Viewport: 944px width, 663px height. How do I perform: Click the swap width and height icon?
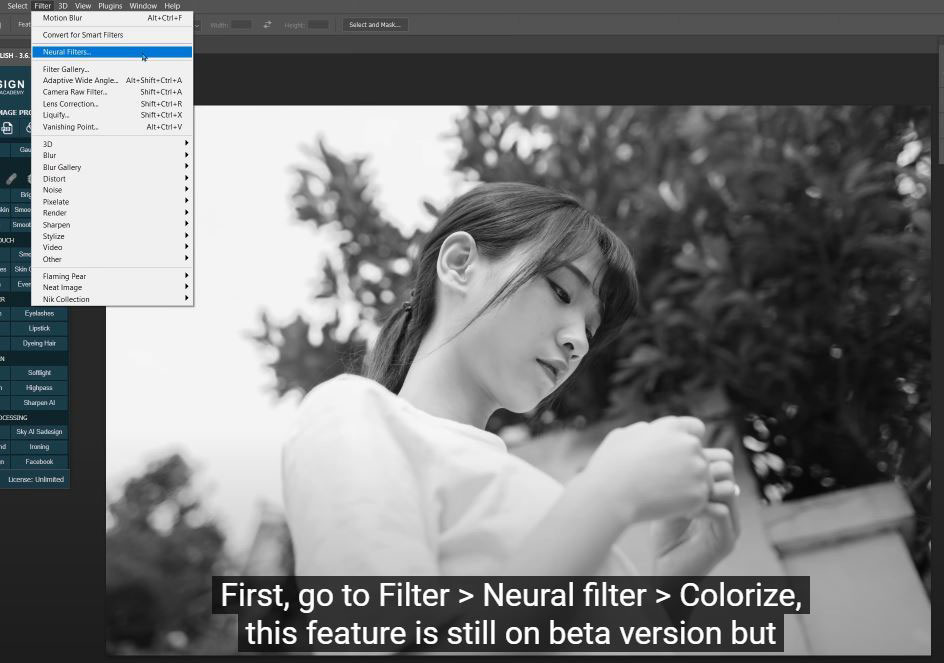[x=267, y=24]
